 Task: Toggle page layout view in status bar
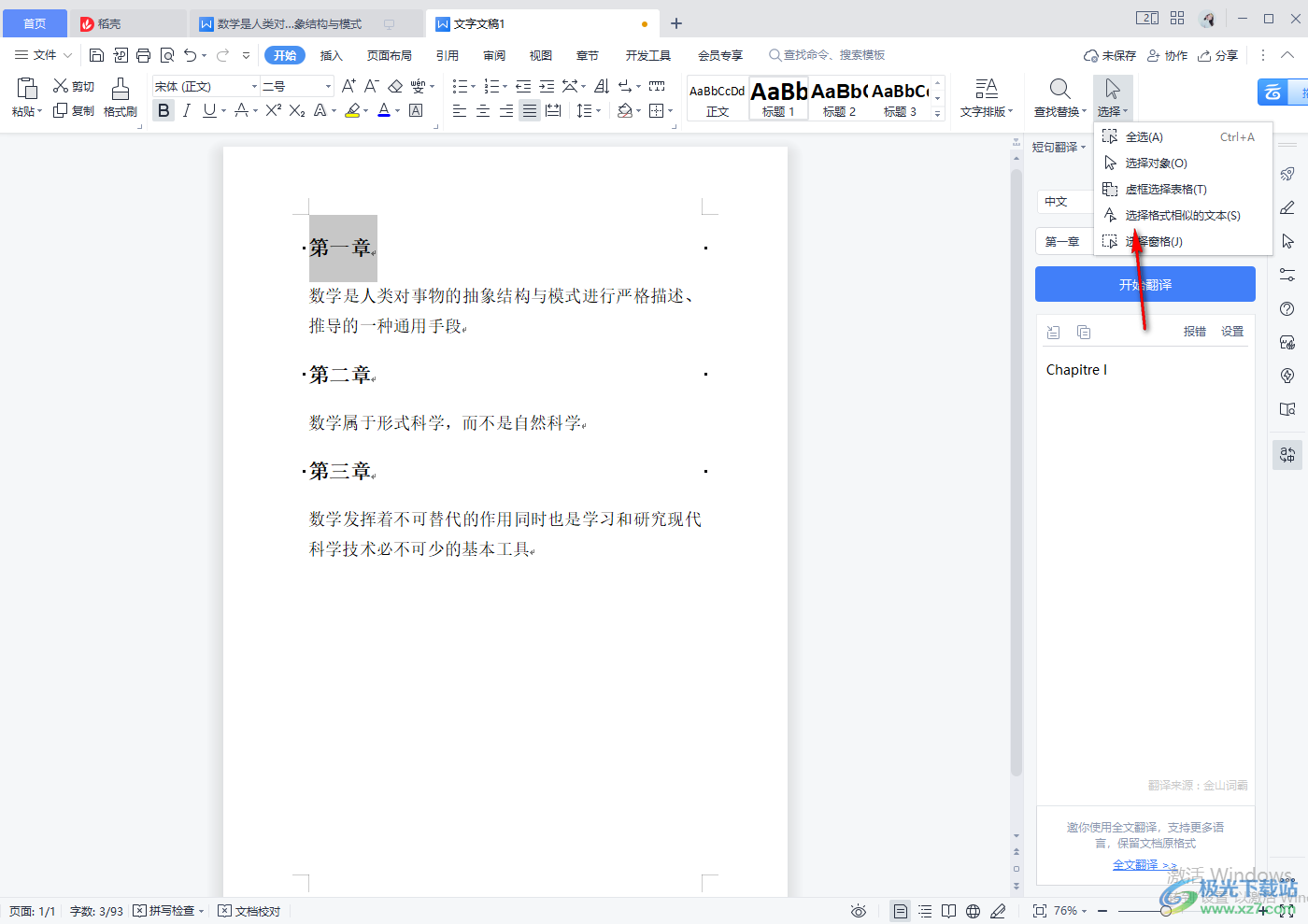click(900, 911)
